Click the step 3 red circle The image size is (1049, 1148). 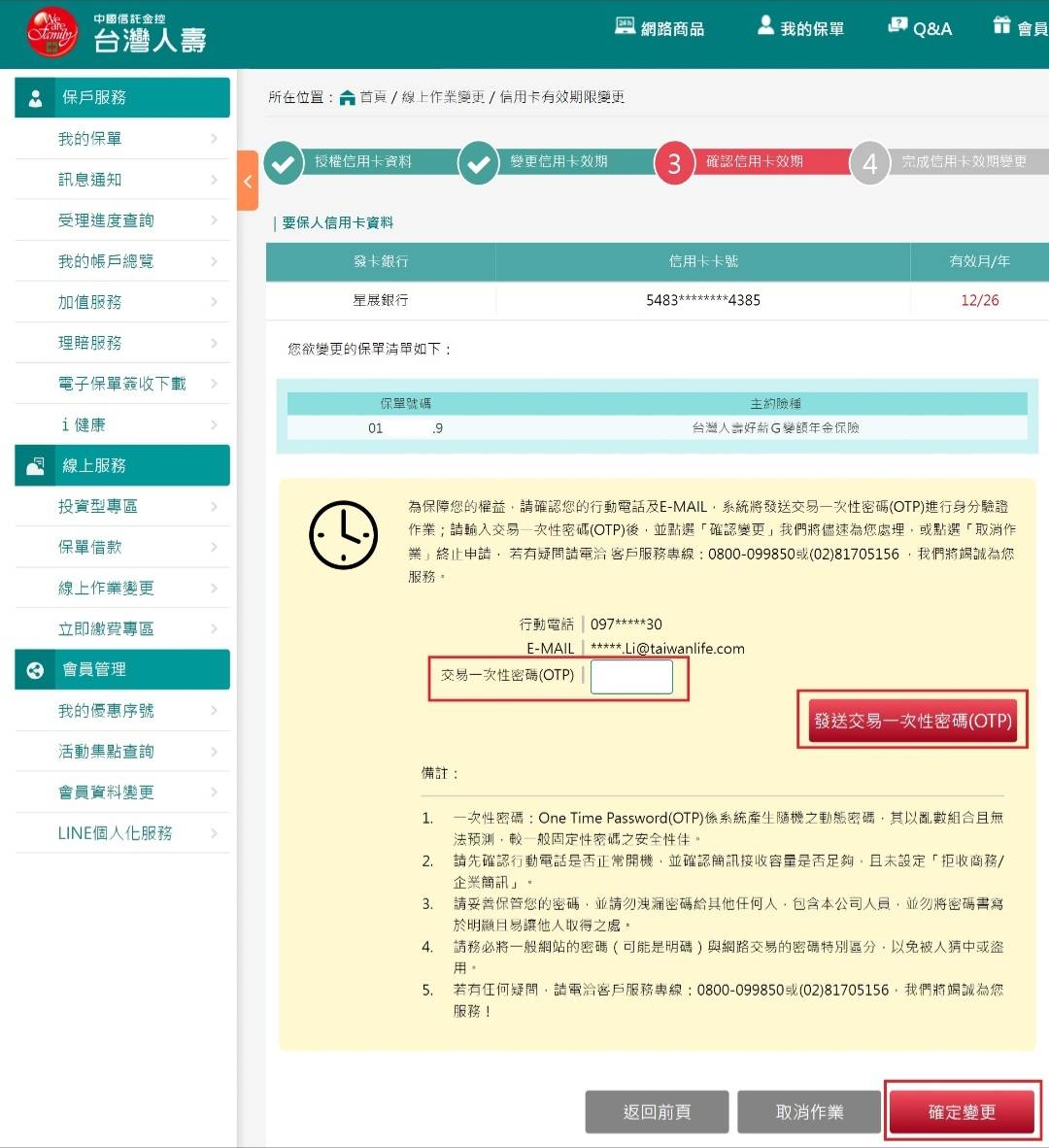[x=674, y=162]
